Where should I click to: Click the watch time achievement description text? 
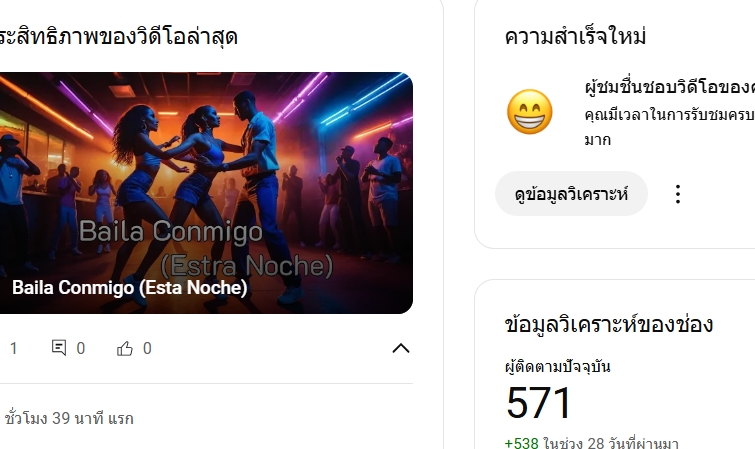pos(669,127)
